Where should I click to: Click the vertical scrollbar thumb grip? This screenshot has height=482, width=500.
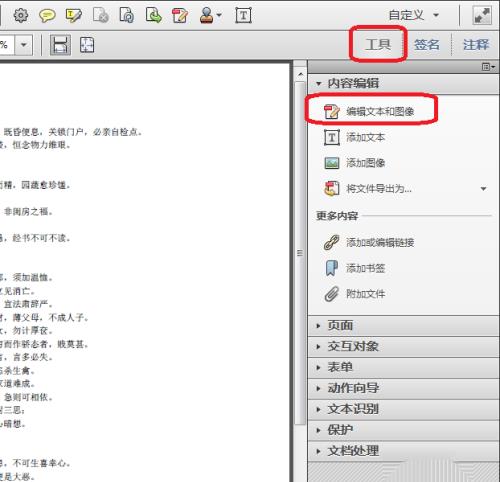point(300,253)
